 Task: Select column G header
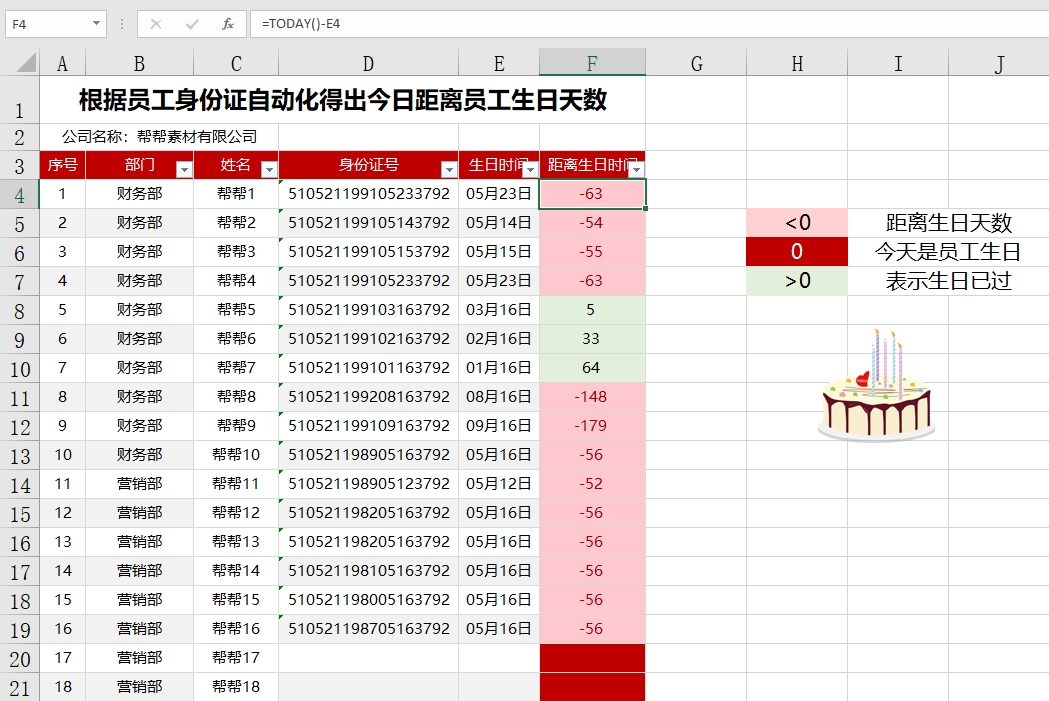[x=696, y=64]
